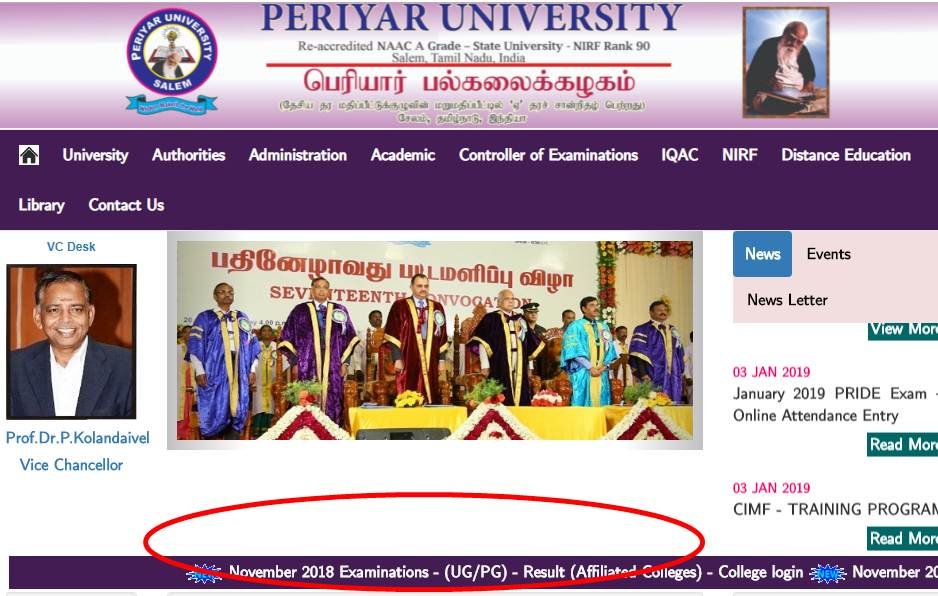
Task: Expand the Controller of Examinations menu
Action: coord(548,155)
